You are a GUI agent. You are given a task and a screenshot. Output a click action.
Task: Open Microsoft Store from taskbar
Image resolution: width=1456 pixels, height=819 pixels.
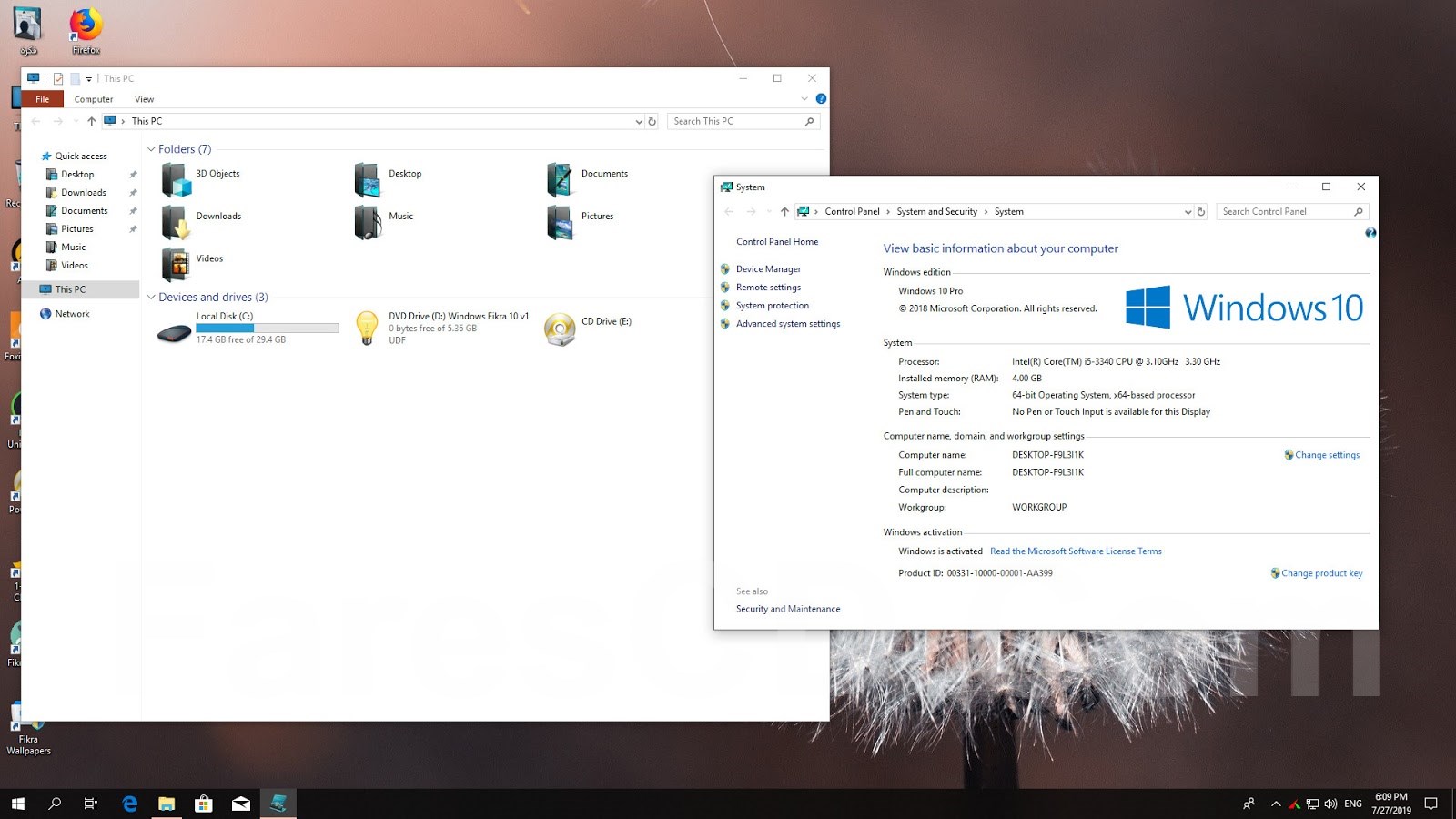point(204,804)
